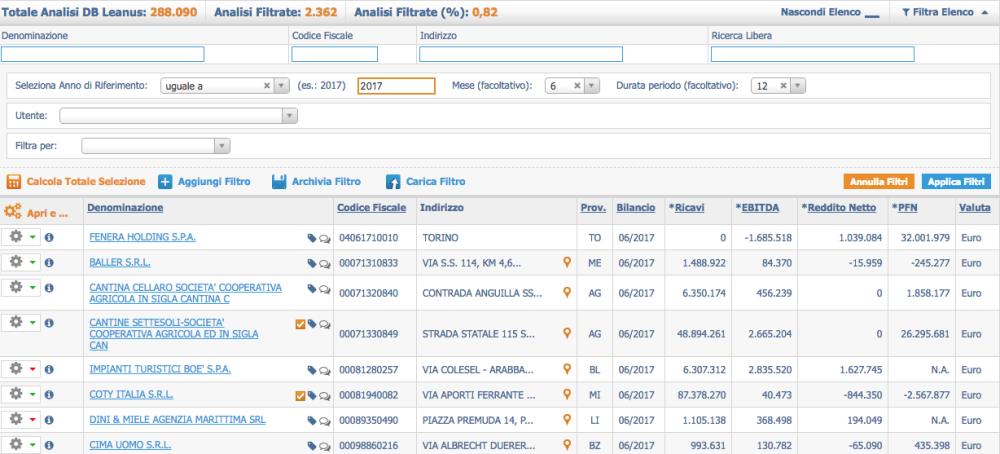1000x454 pixels.
Task: Toggle Nascondi Elenco to hide the list
Action: [x=830, y=13]
